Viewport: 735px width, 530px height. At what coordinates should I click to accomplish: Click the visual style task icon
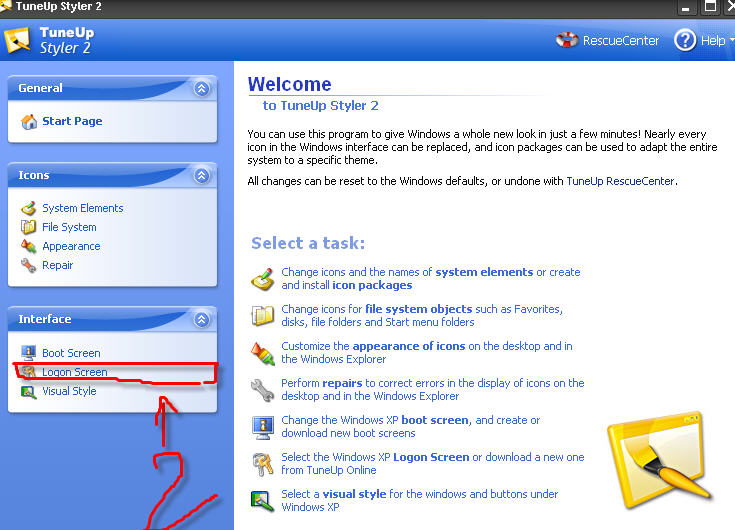tap(263, 501)
